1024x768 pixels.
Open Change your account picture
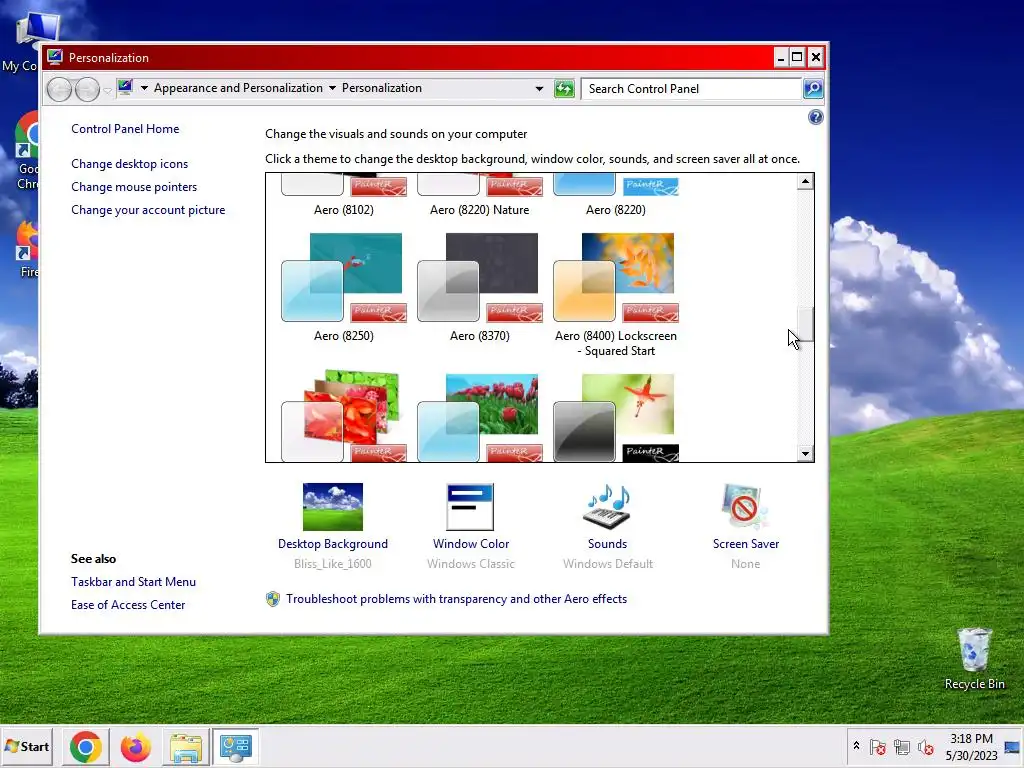pyautogui.click(x=148, y=210)
